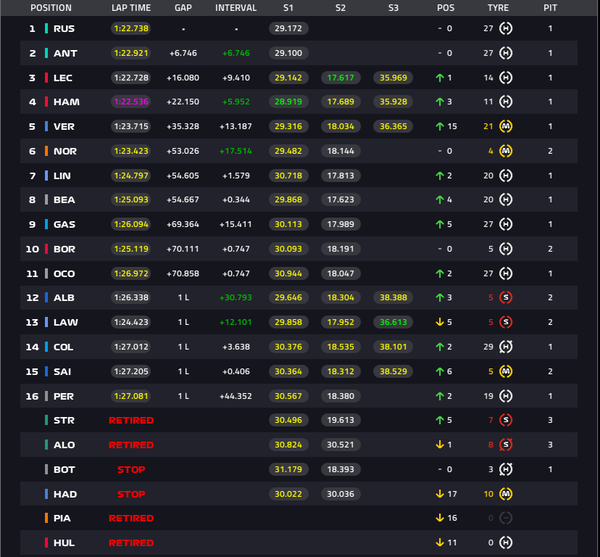Click the soft tyre icon in LAW row
Image resolution: width=600 pixels, height=557 pixels.
[505, 322]
